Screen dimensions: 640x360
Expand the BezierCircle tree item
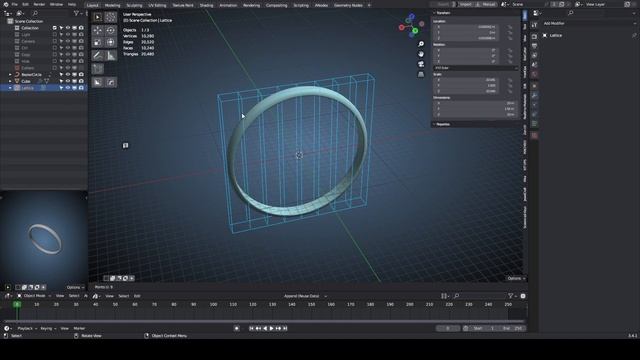pos(10,75)
